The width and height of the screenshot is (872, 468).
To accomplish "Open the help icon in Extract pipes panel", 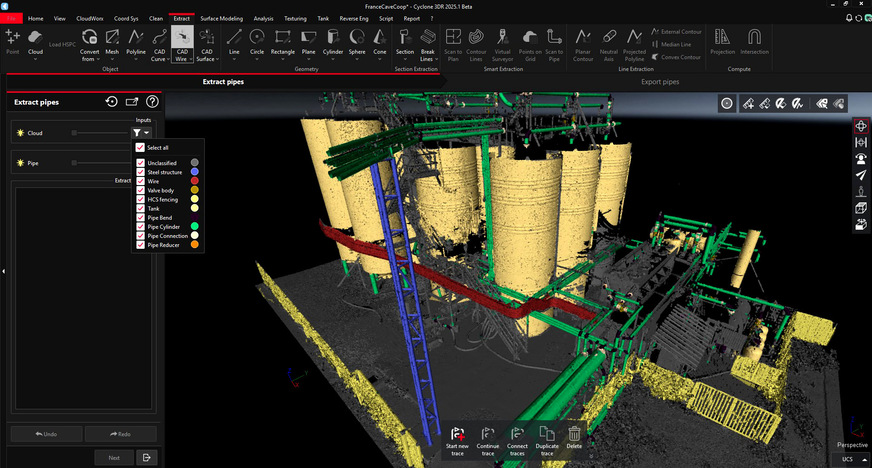I will pyautogui.click(x=152, y=102).
